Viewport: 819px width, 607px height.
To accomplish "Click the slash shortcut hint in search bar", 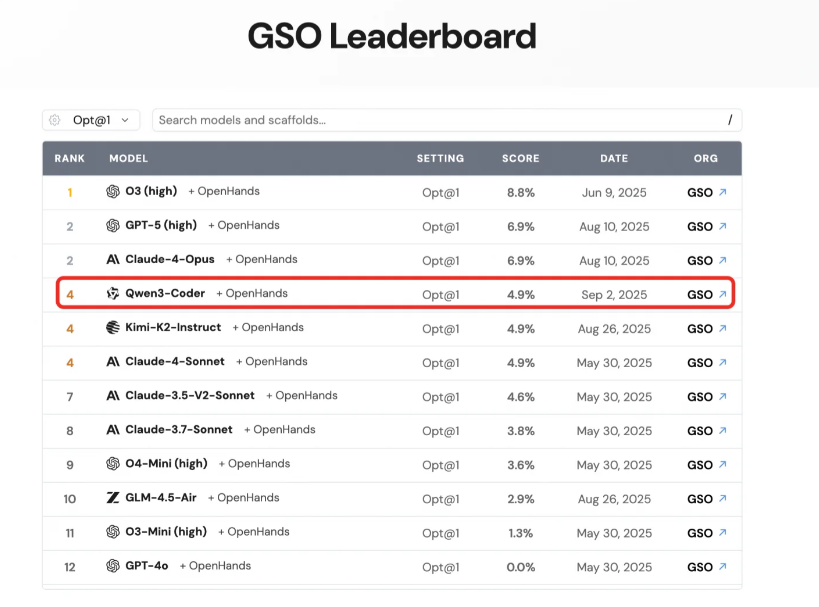I will click(730, 120).
